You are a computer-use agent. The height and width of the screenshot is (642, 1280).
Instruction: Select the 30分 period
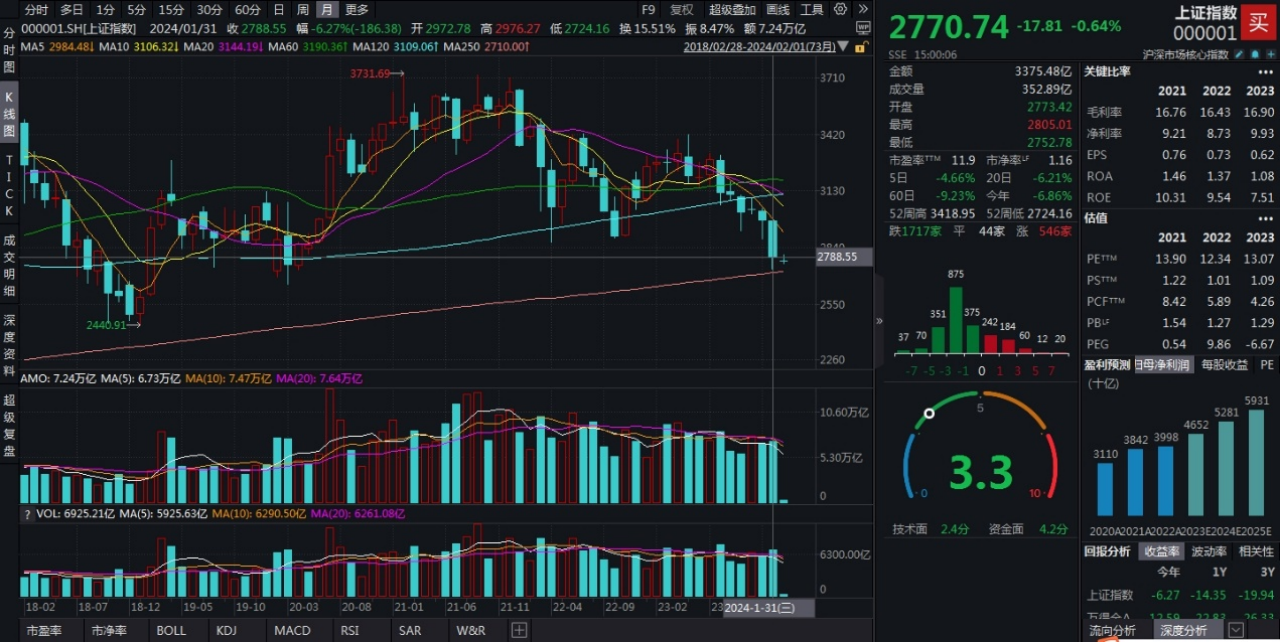(x=209, y=9)
